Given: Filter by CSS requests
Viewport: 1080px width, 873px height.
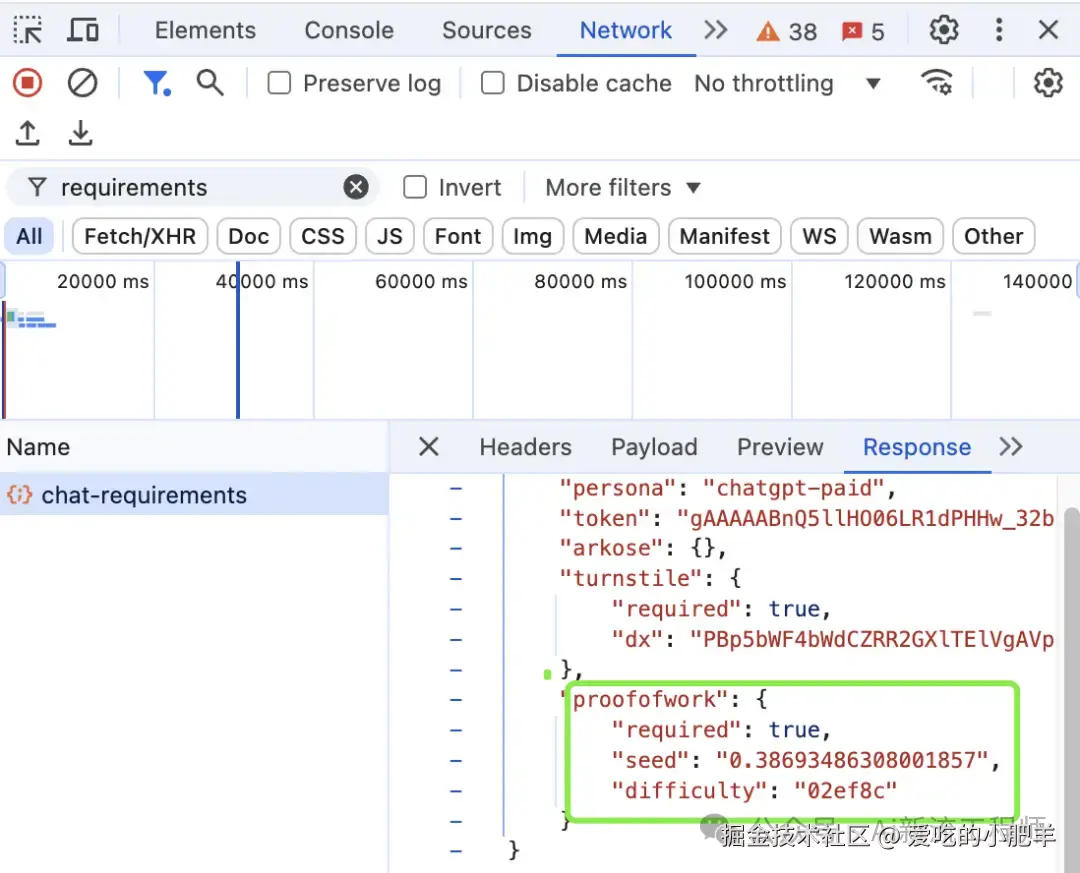Looking at the screenshot, I should coord(323,236).
